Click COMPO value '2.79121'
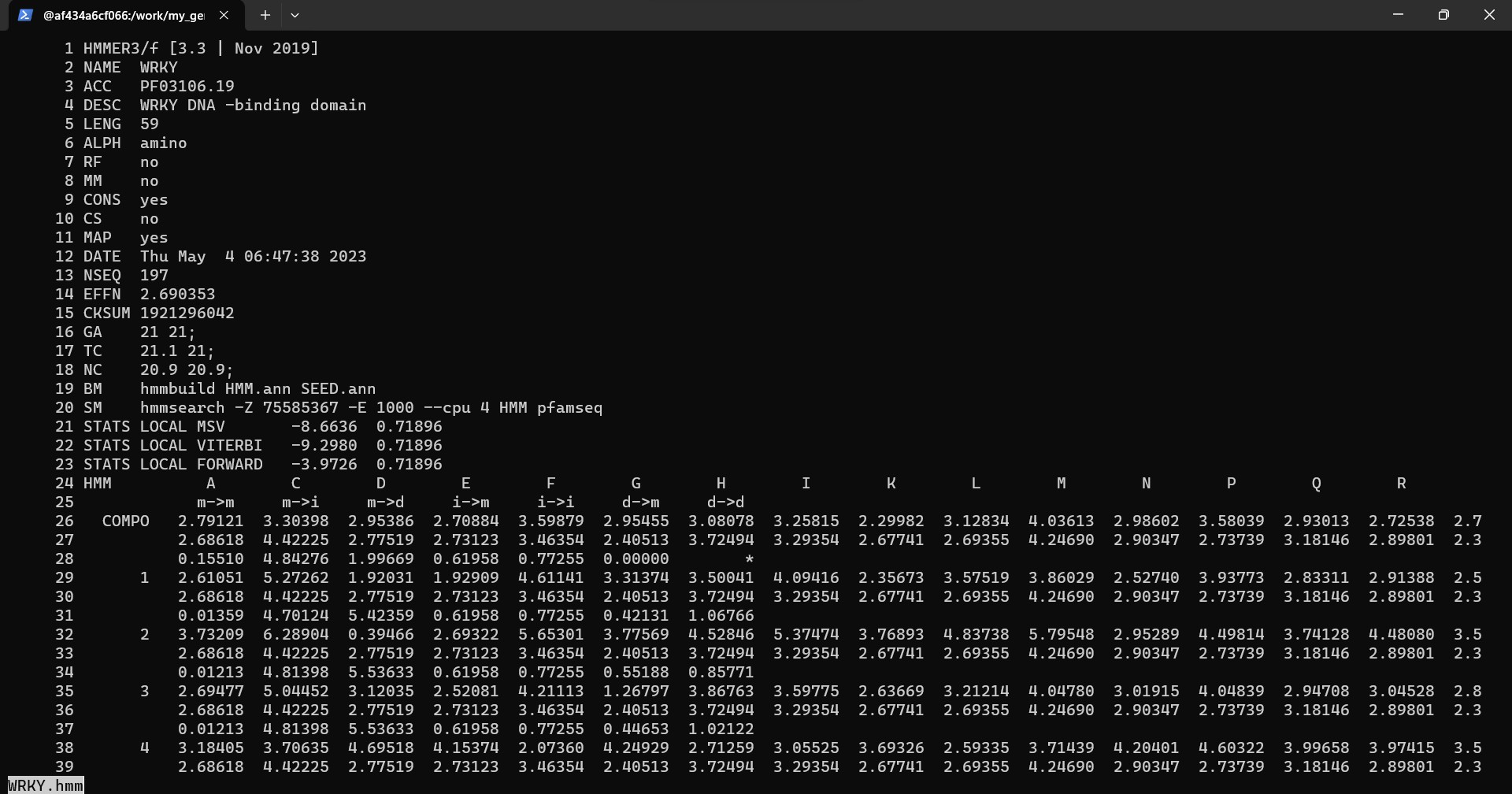This screenshot has width=1512, height=794. point(210,521)
